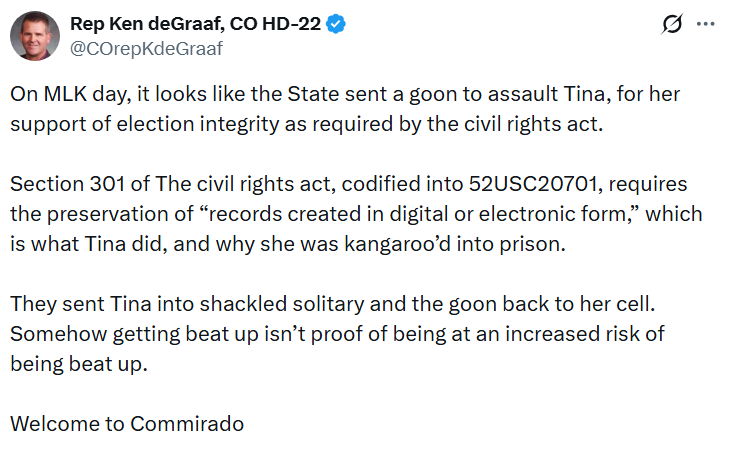Open the three-dot more options menu
This screenshot has height=455, width=731.
tap(706, 25)
